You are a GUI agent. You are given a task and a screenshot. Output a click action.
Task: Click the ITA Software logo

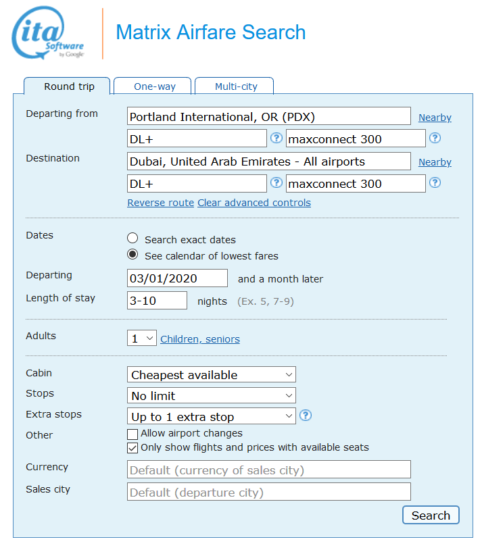(48, 33)
